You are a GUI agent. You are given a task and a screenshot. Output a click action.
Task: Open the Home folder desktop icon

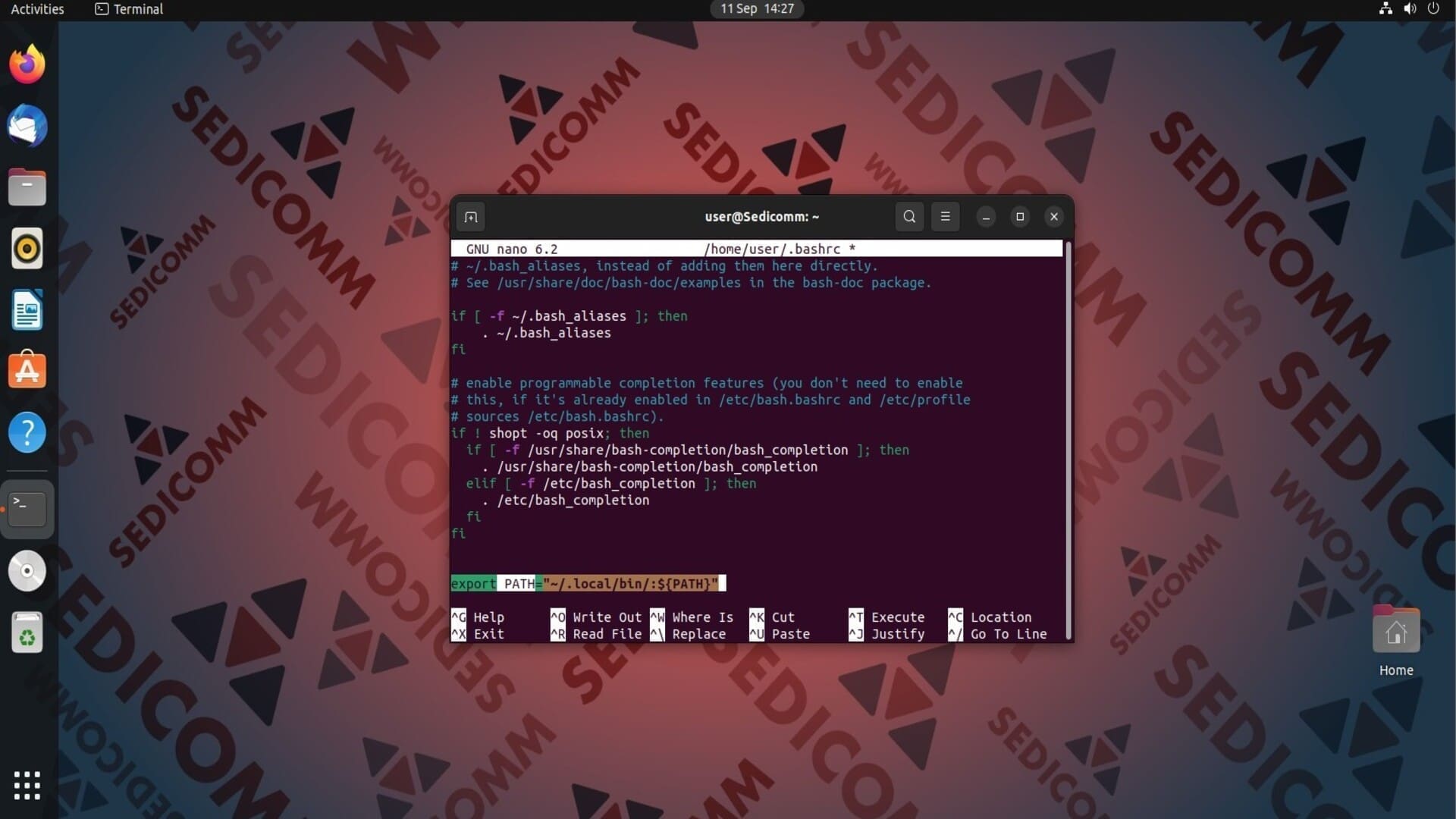pyautogui.click(x=1396, y=642)
